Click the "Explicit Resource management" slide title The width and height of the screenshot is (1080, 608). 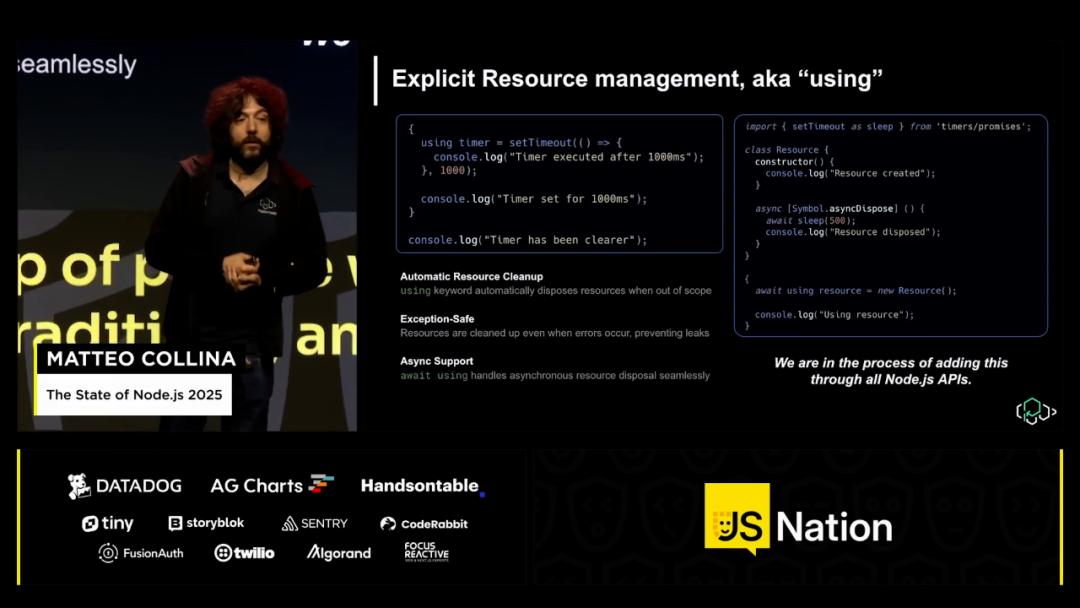[x=636, y=79]
